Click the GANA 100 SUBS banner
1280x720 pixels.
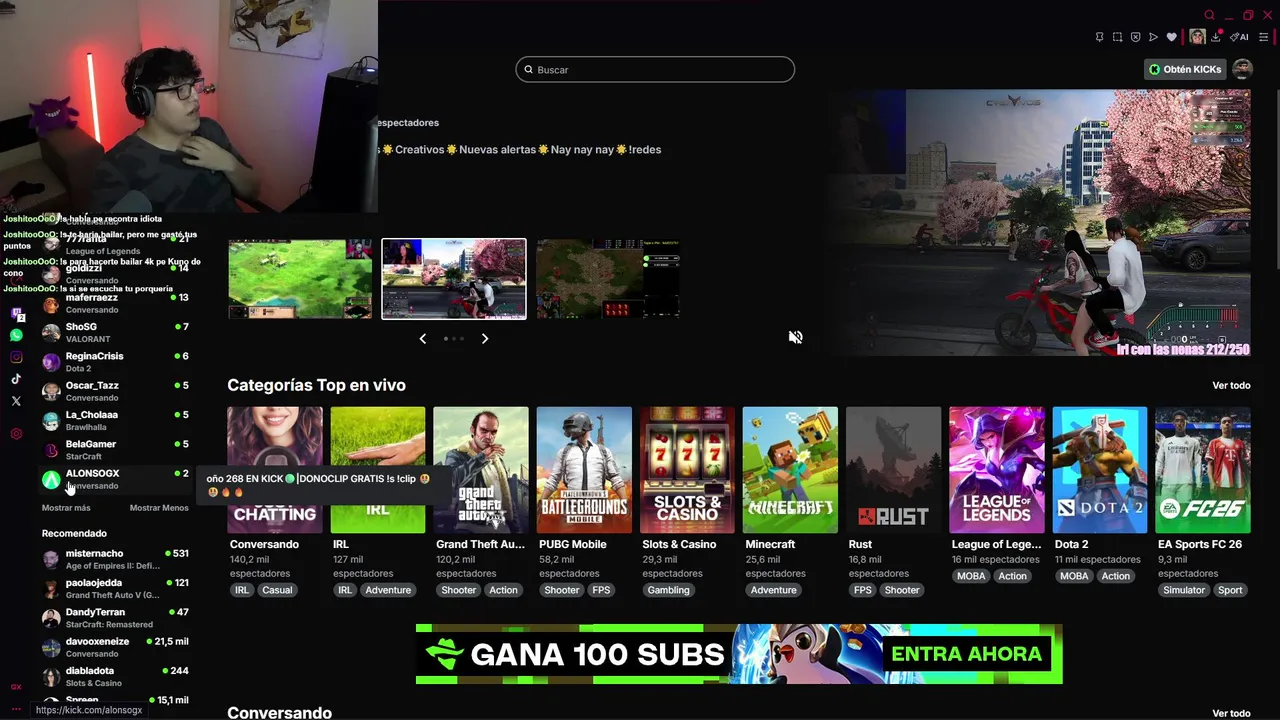click(739, 654)
